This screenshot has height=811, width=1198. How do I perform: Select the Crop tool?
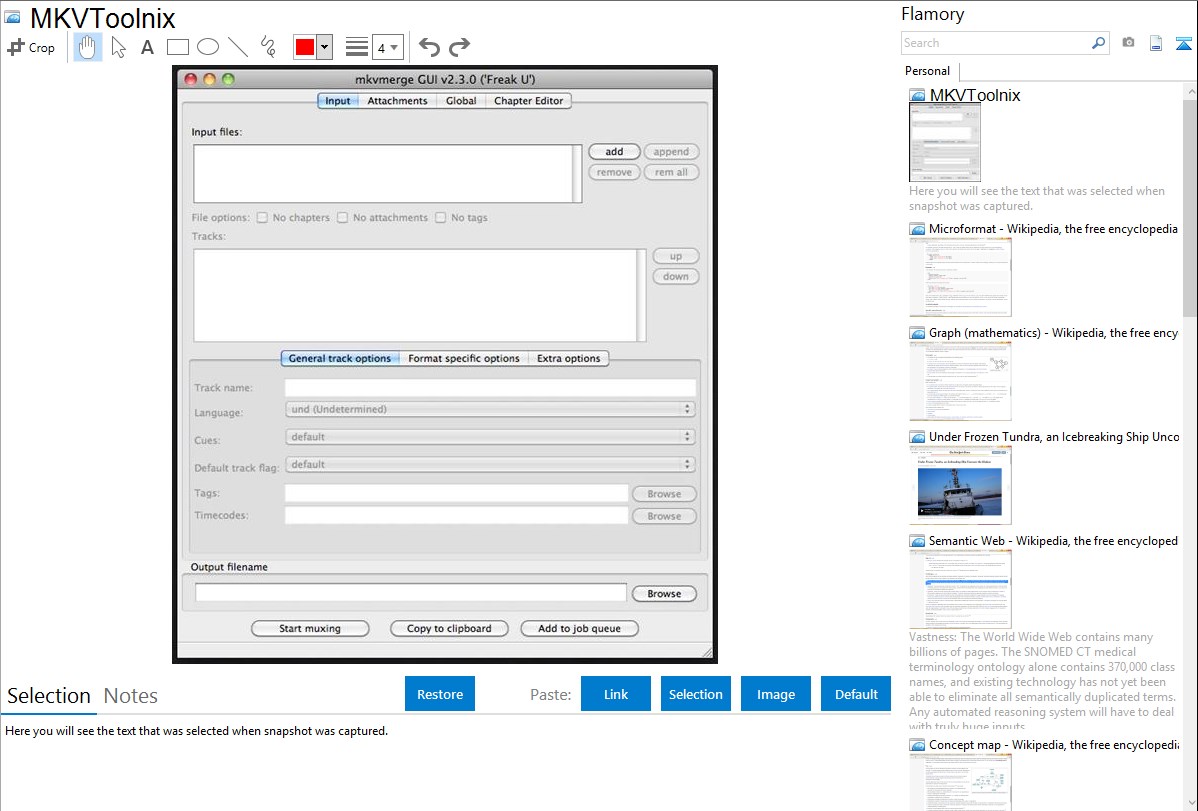point(31,47)
